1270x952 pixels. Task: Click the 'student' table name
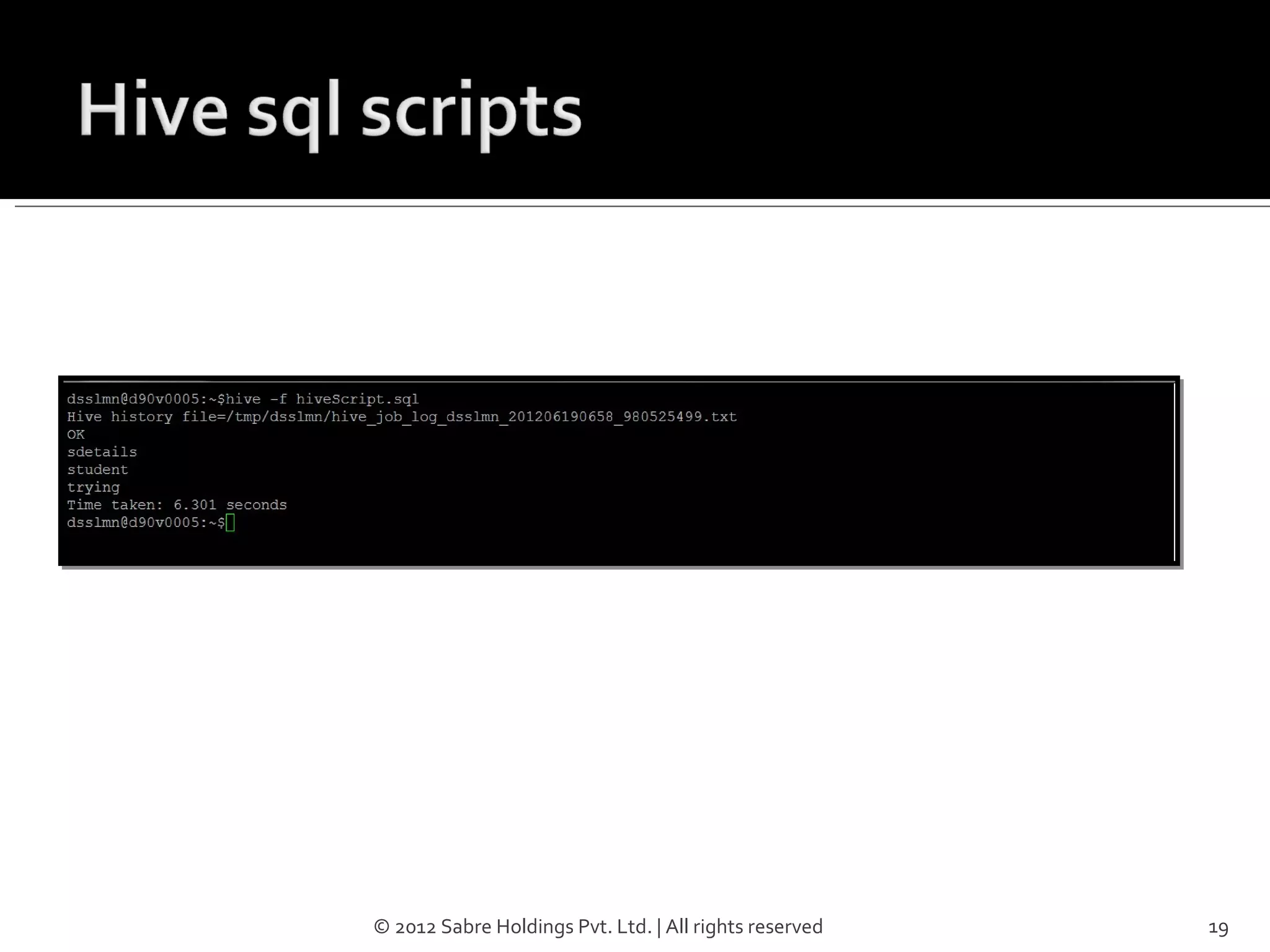point(97,470)
